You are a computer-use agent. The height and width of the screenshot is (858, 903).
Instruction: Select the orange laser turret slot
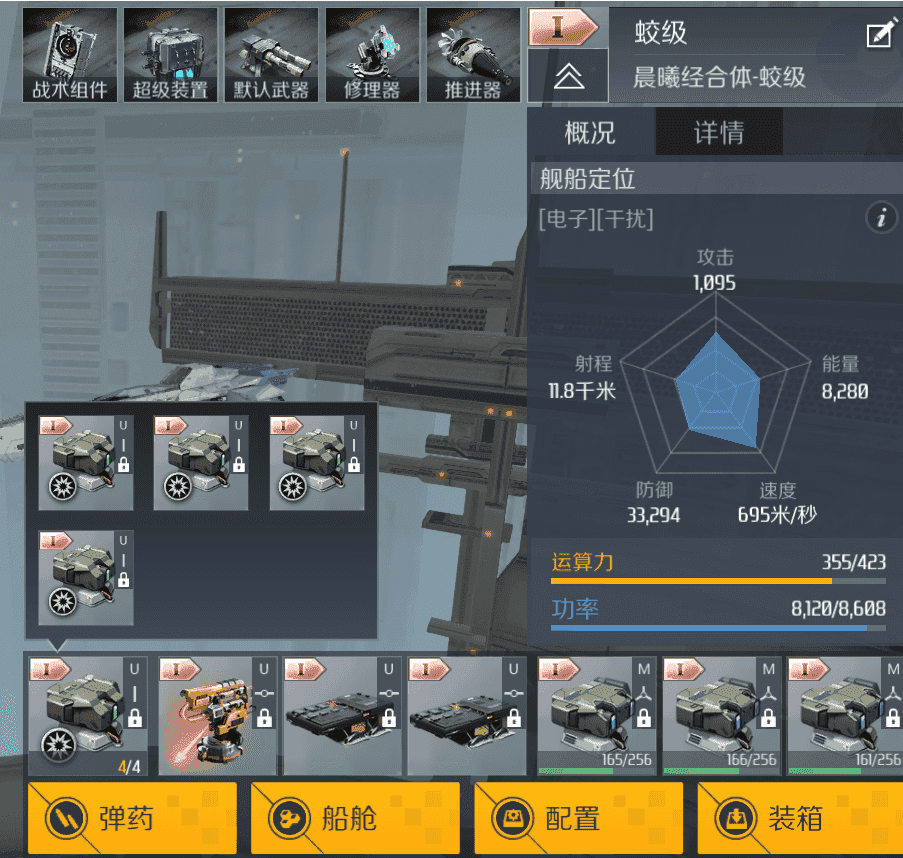click(217, 716)
